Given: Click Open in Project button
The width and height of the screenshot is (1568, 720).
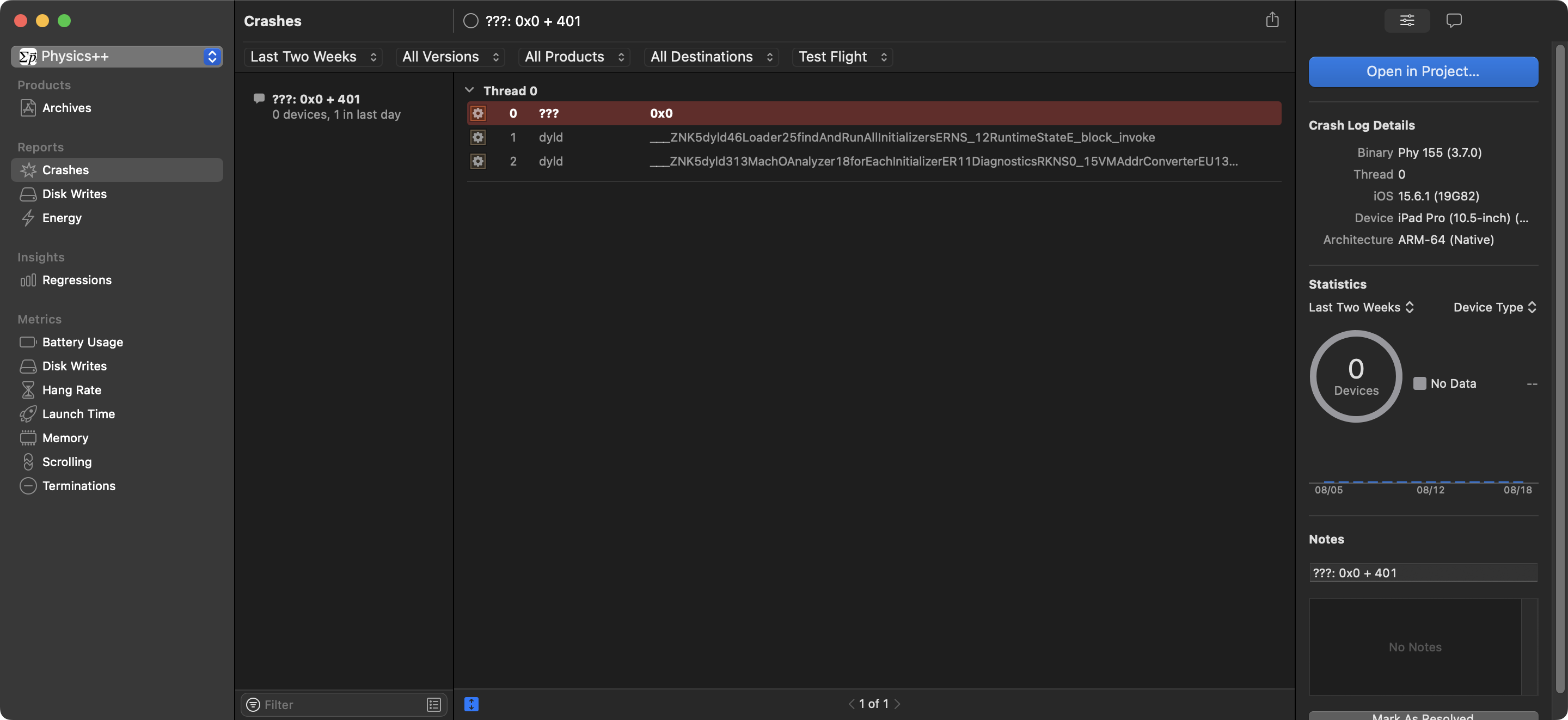Looking at the screenshot, I should coord(1422,71).
